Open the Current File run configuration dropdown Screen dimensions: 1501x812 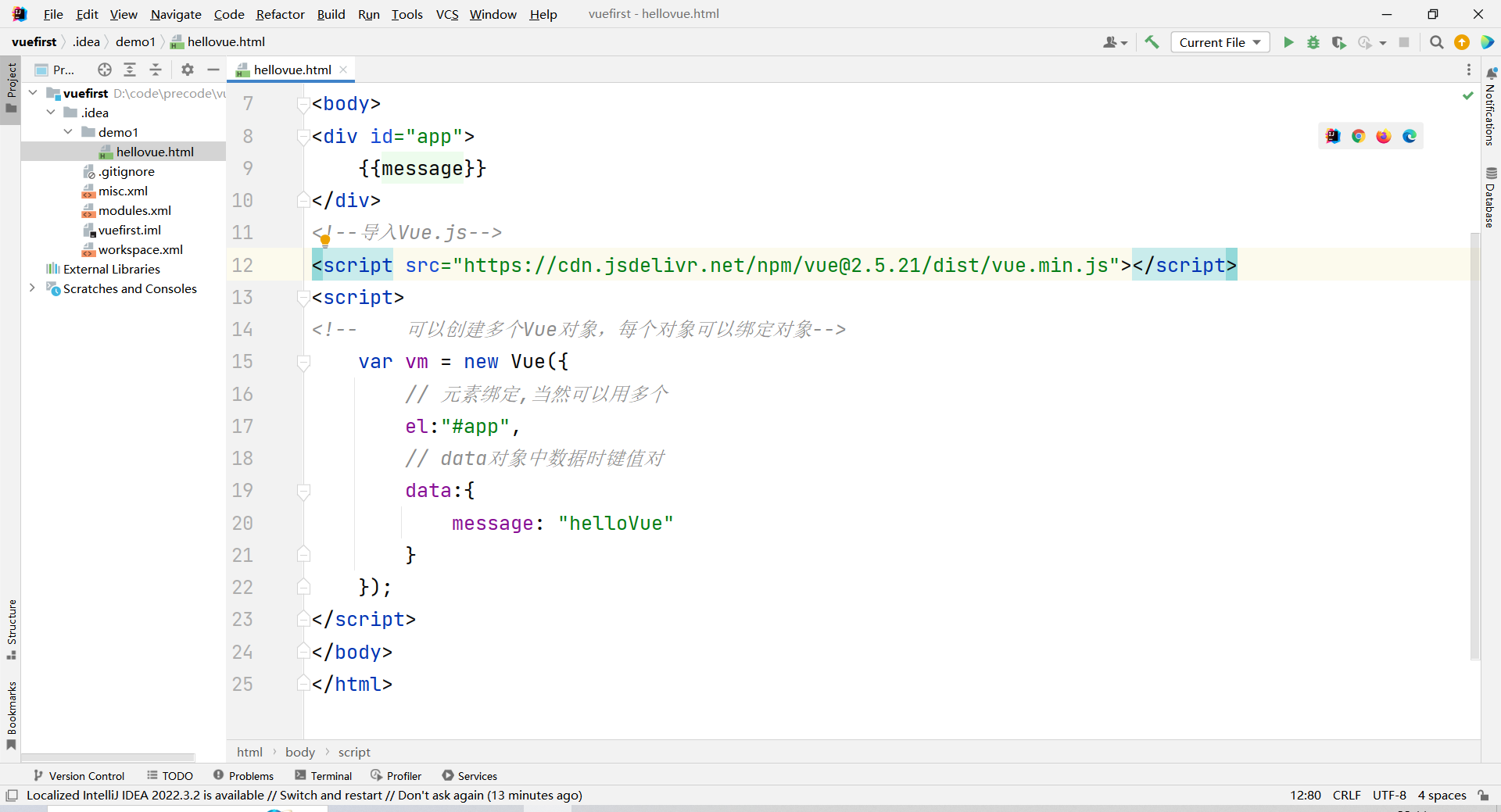1220,42
